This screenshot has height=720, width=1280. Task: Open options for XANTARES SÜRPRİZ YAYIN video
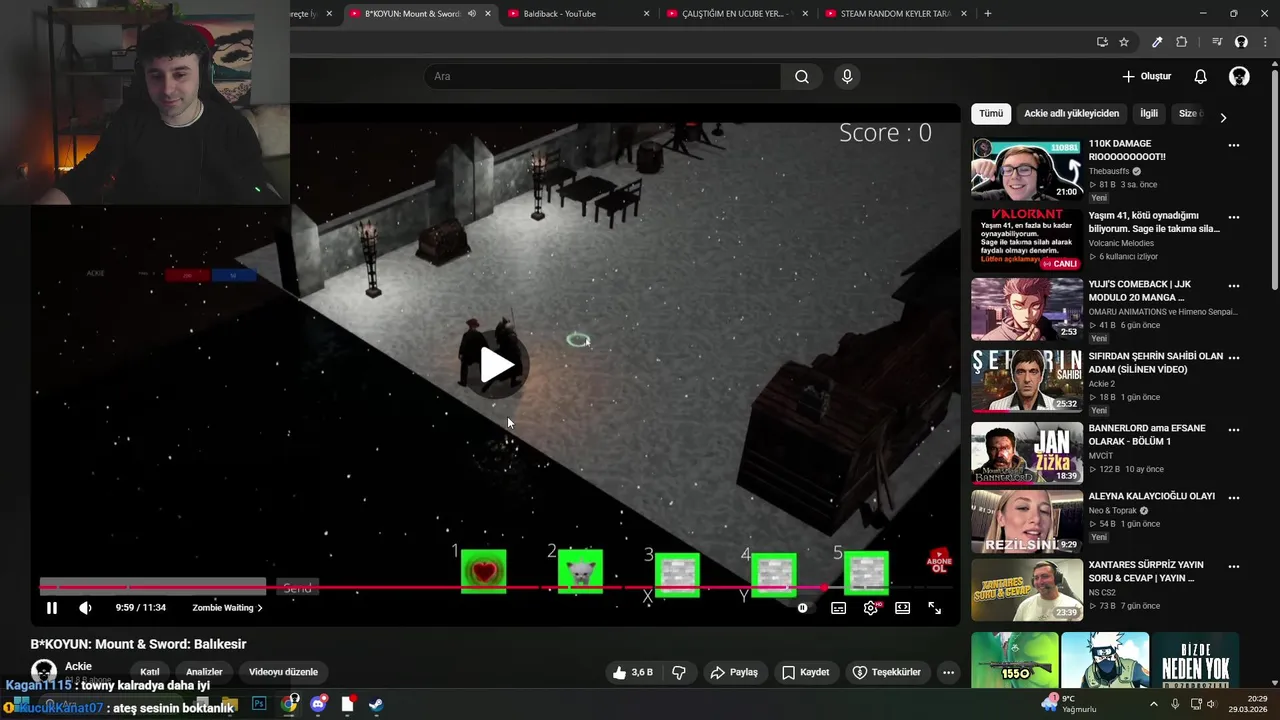click(1234, 567)
